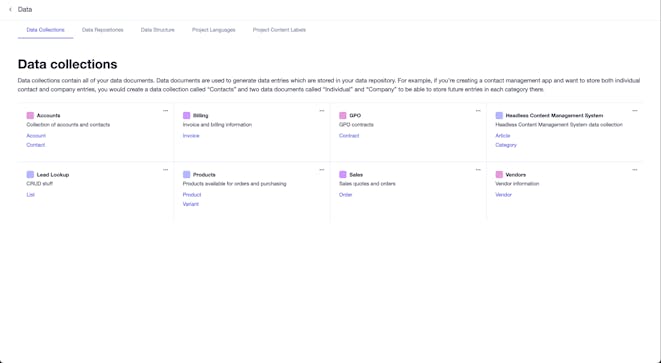Open the Category document link
The width and height of the screenshot is (661, 363).
506,145
